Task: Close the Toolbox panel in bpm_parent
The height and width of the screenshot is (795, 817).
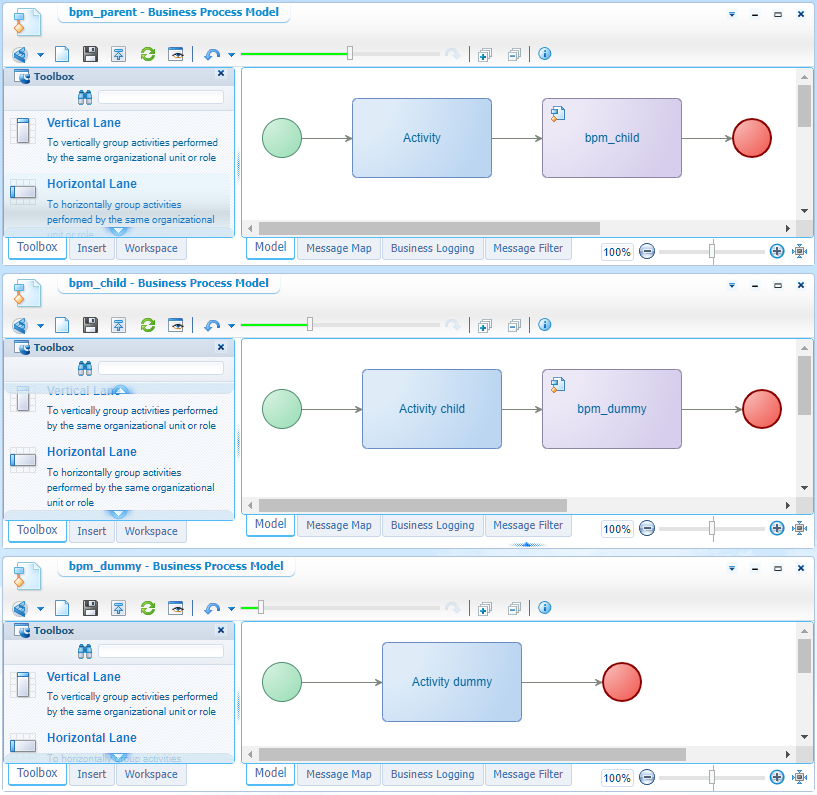Action: (220, 75)
